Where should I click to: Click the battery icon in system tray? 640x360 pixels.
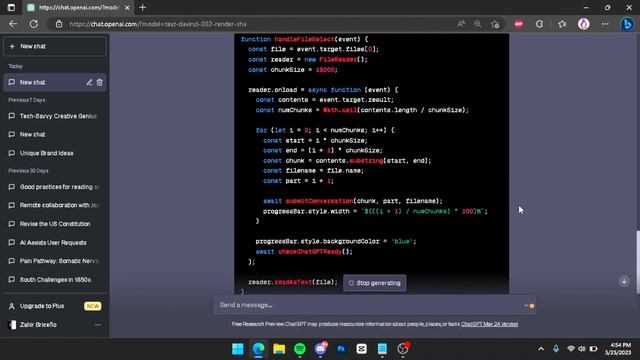pos(593,349)
